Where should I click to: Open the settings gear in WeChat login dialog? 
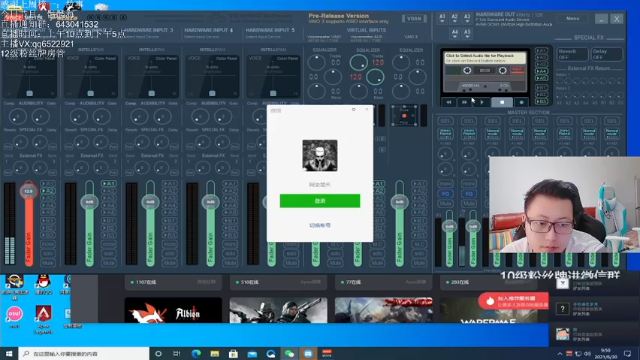point(353,109)
